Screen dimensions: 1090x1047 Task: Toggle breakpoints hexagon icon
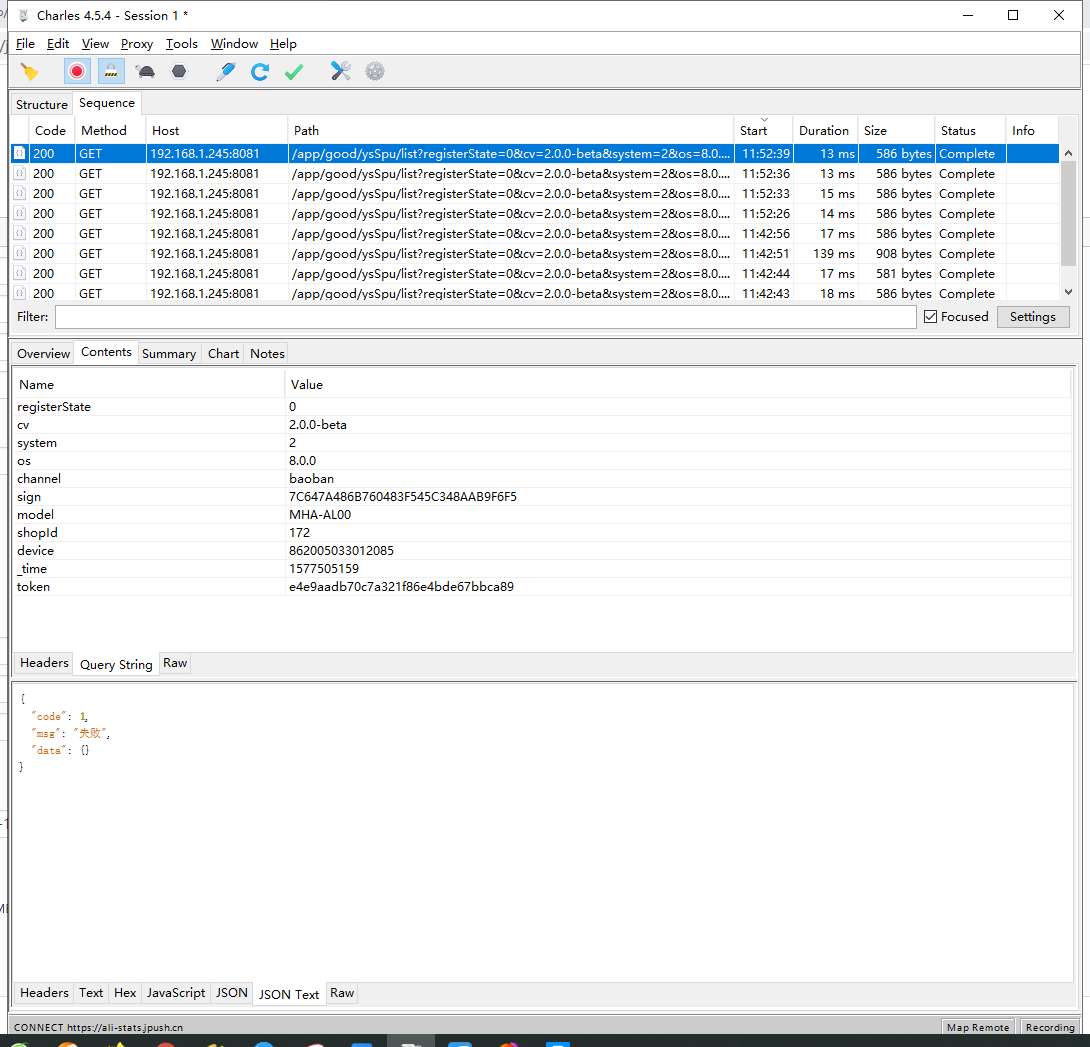179,71
